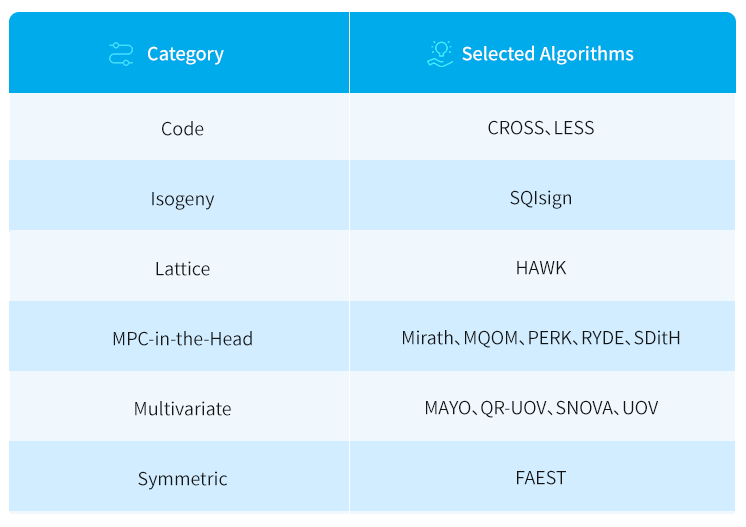Select the Category column header
This screenshot has height=527, width=746.
coord(179,52)
